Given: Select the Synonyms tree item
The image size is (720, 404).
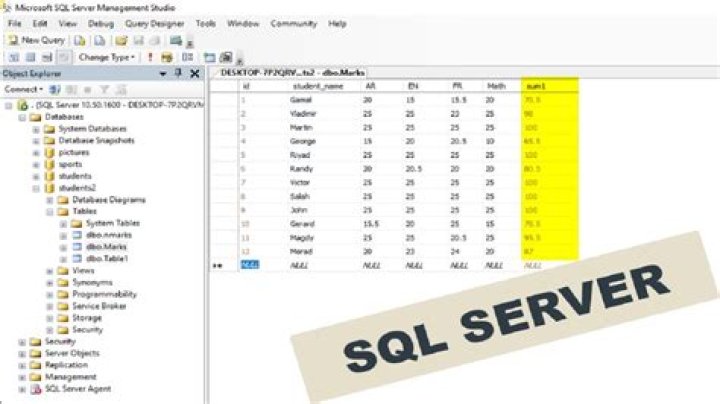Looking at the screenshot, I should tap(92, 282).
